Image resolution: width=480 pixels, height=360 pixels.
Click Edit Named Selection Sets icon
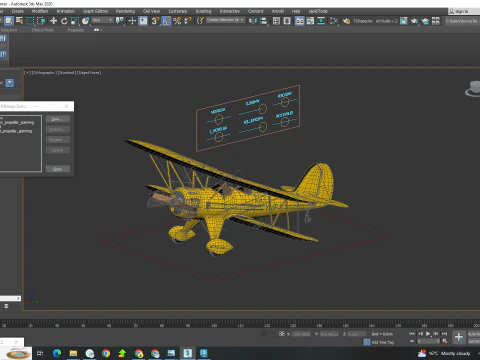(x=200, y=21)
